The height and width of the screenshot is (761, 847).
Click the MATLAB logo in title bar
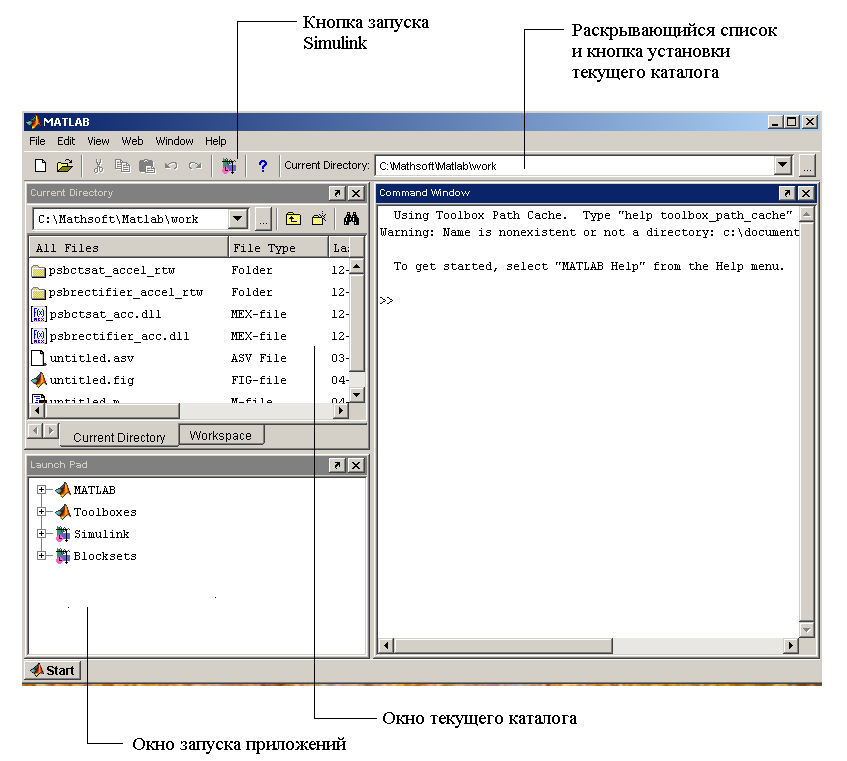(33, 122)
